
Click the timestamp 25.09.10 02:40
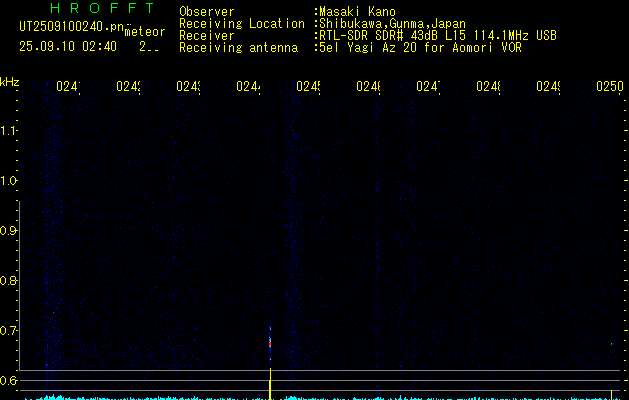pos(68,46)
